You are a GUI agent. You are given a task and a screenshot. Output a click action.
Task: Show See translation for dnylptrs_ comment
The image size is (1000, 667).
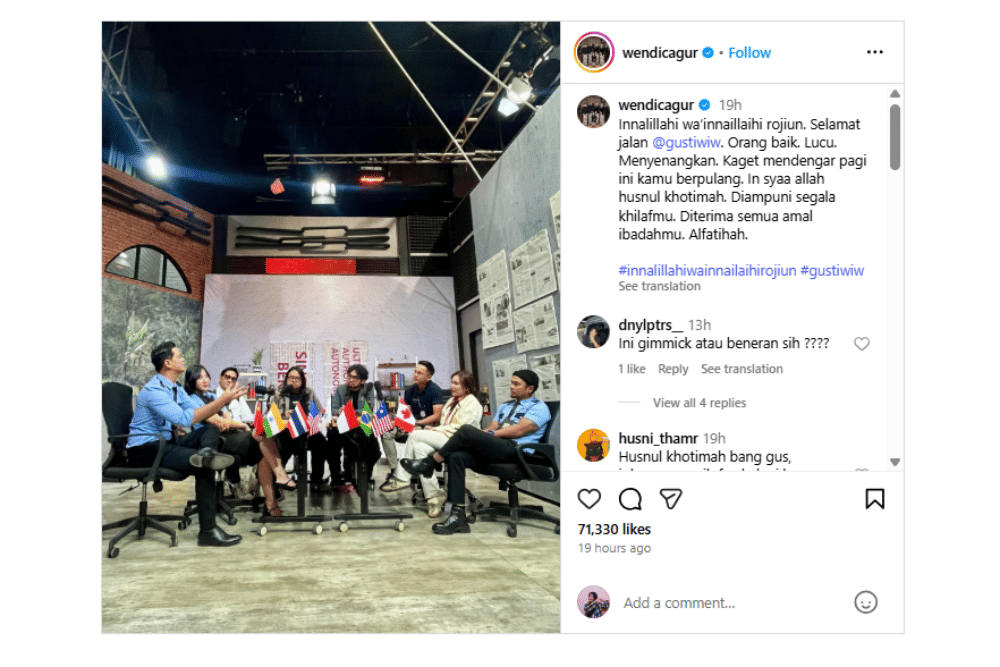[742, 369]
